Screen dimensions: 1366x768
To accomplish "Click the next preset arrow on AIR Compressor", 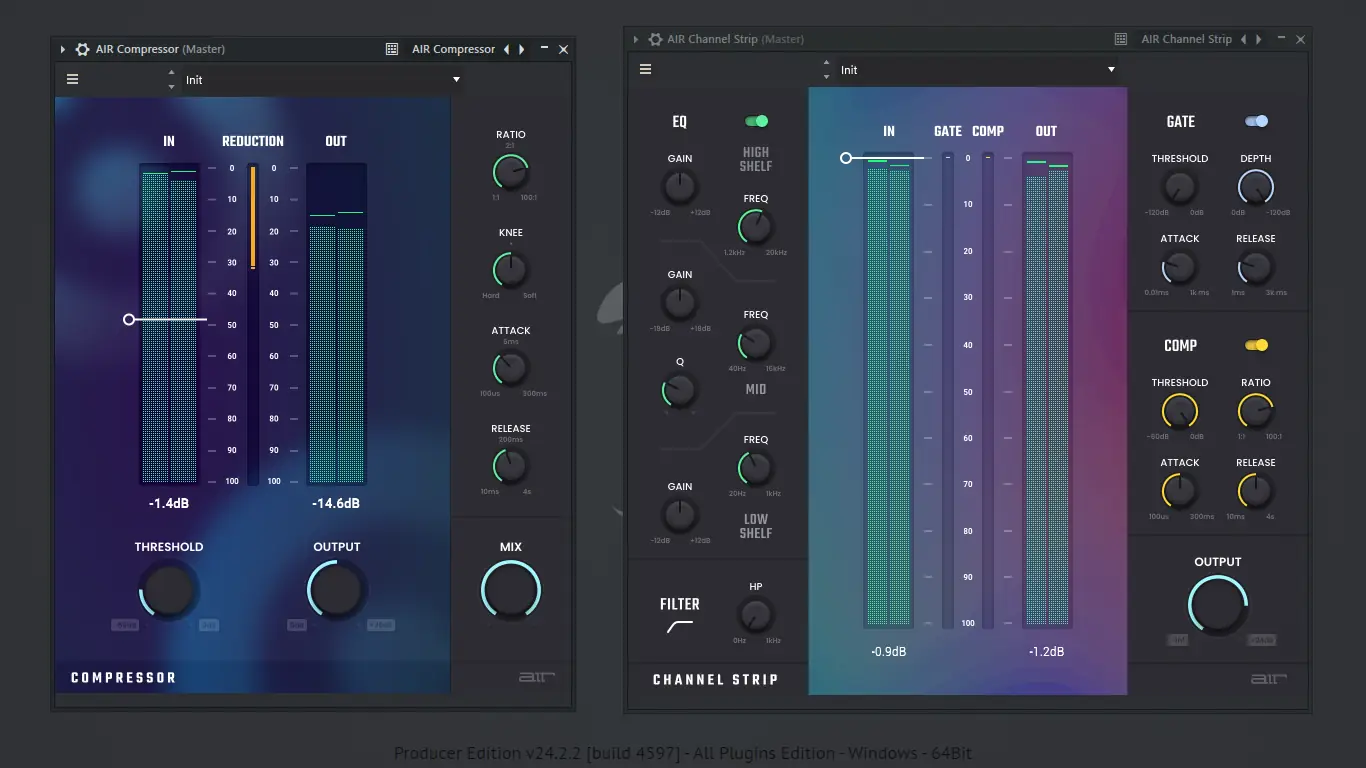I will (521, 48).
